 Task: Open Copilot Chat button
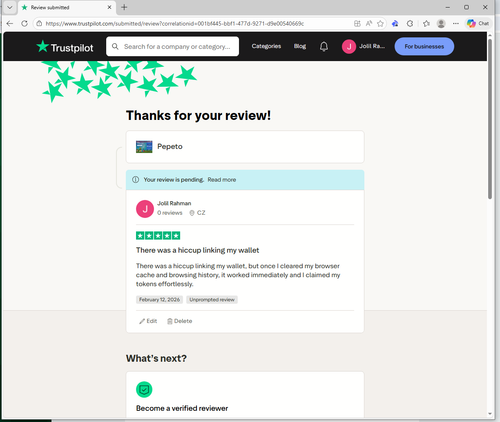coord(478,23)
